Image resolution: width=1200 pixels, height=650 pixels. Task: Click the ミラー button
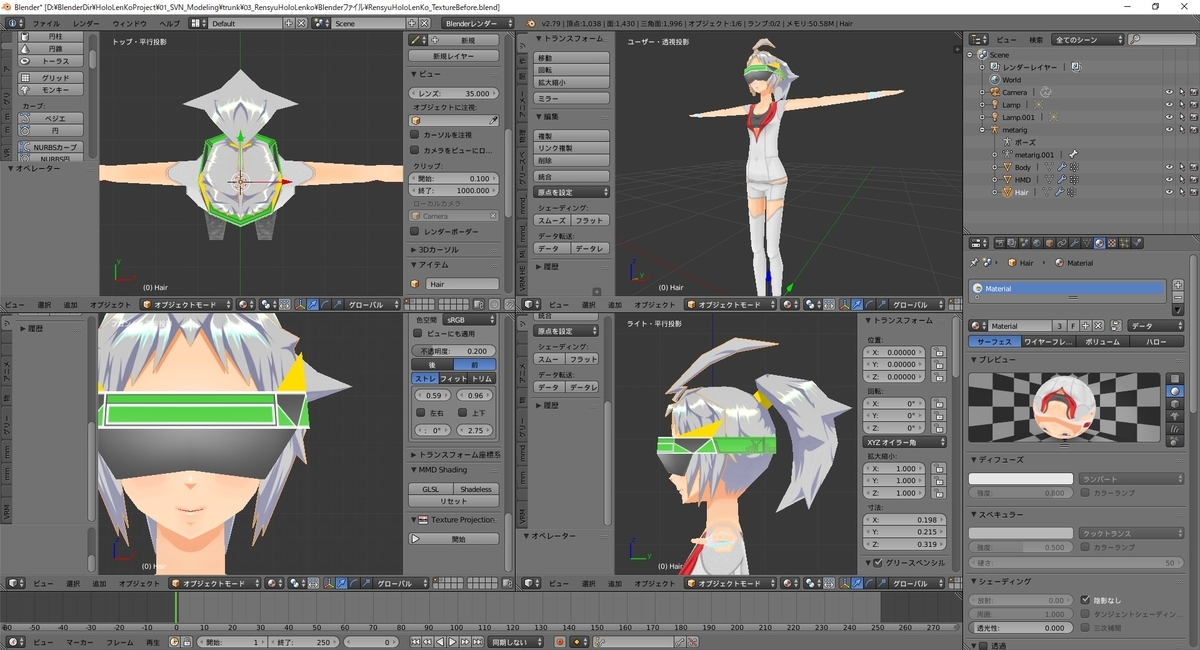click(x=572, y=98)
